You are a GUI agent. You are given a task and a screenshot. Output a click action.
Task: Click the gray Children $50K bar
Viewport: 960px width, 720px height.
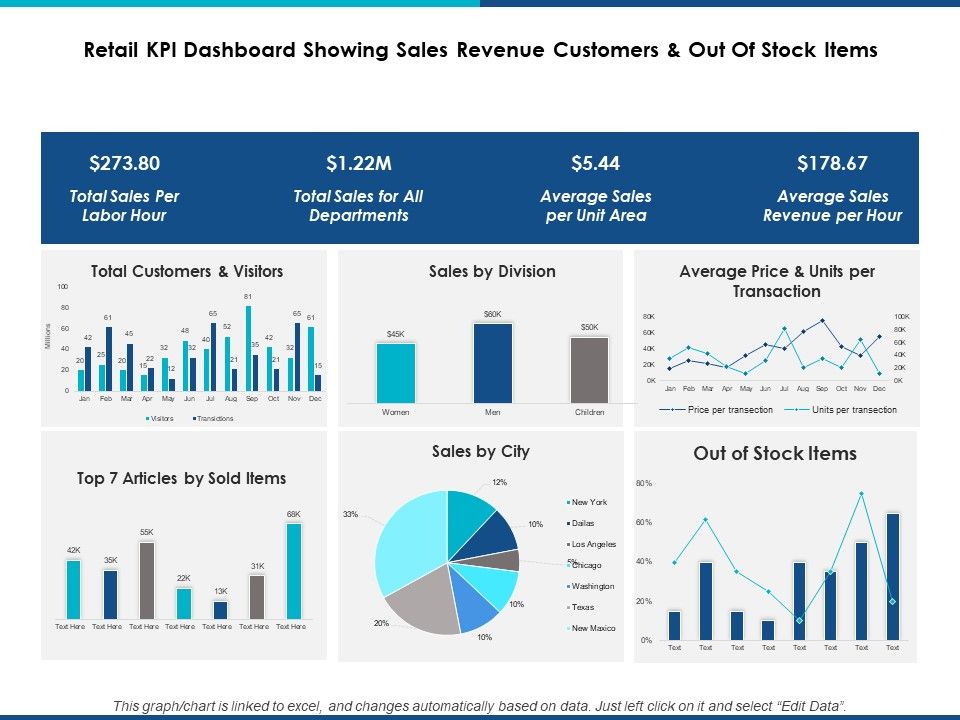(x=590, y=370)
